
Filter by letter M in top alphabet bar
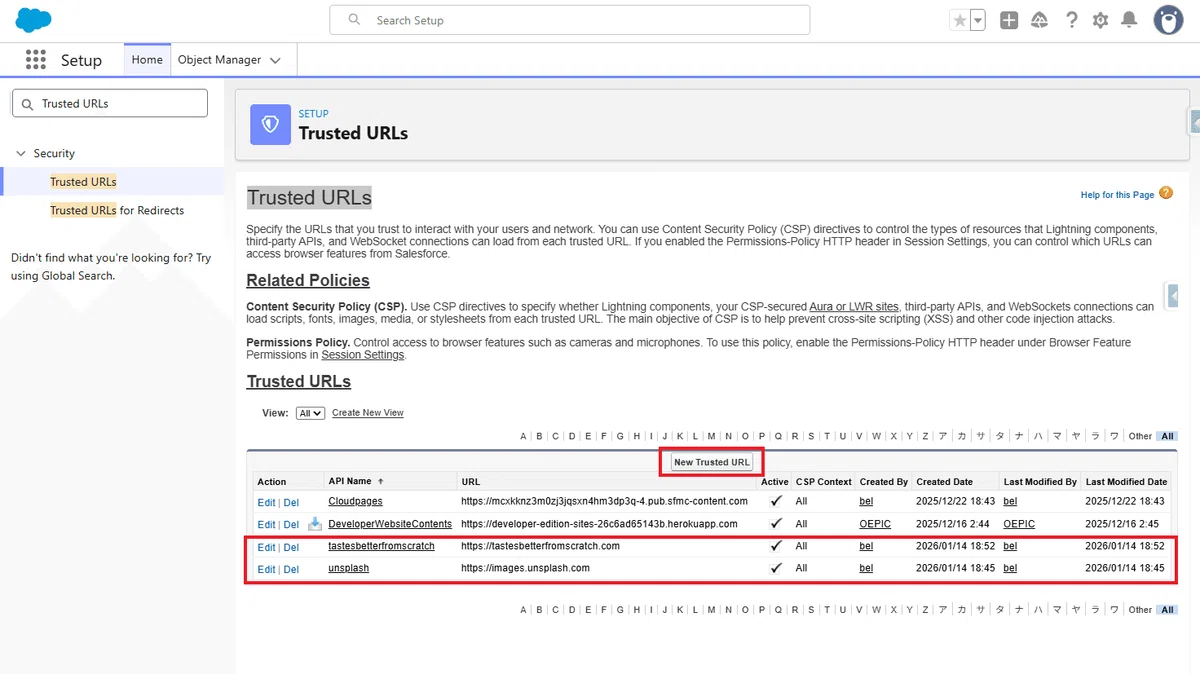click(x=712, y=436)
